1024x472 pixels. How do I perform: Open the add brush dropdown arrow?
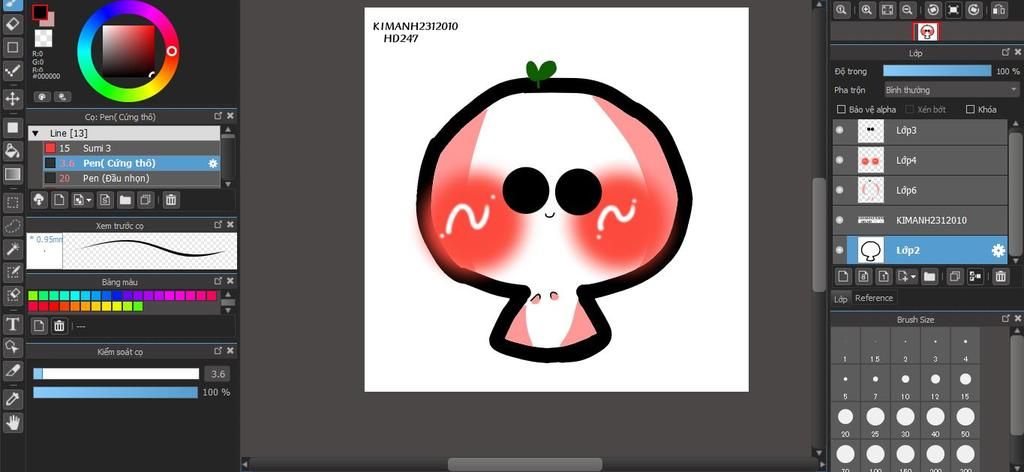[89, 200]
